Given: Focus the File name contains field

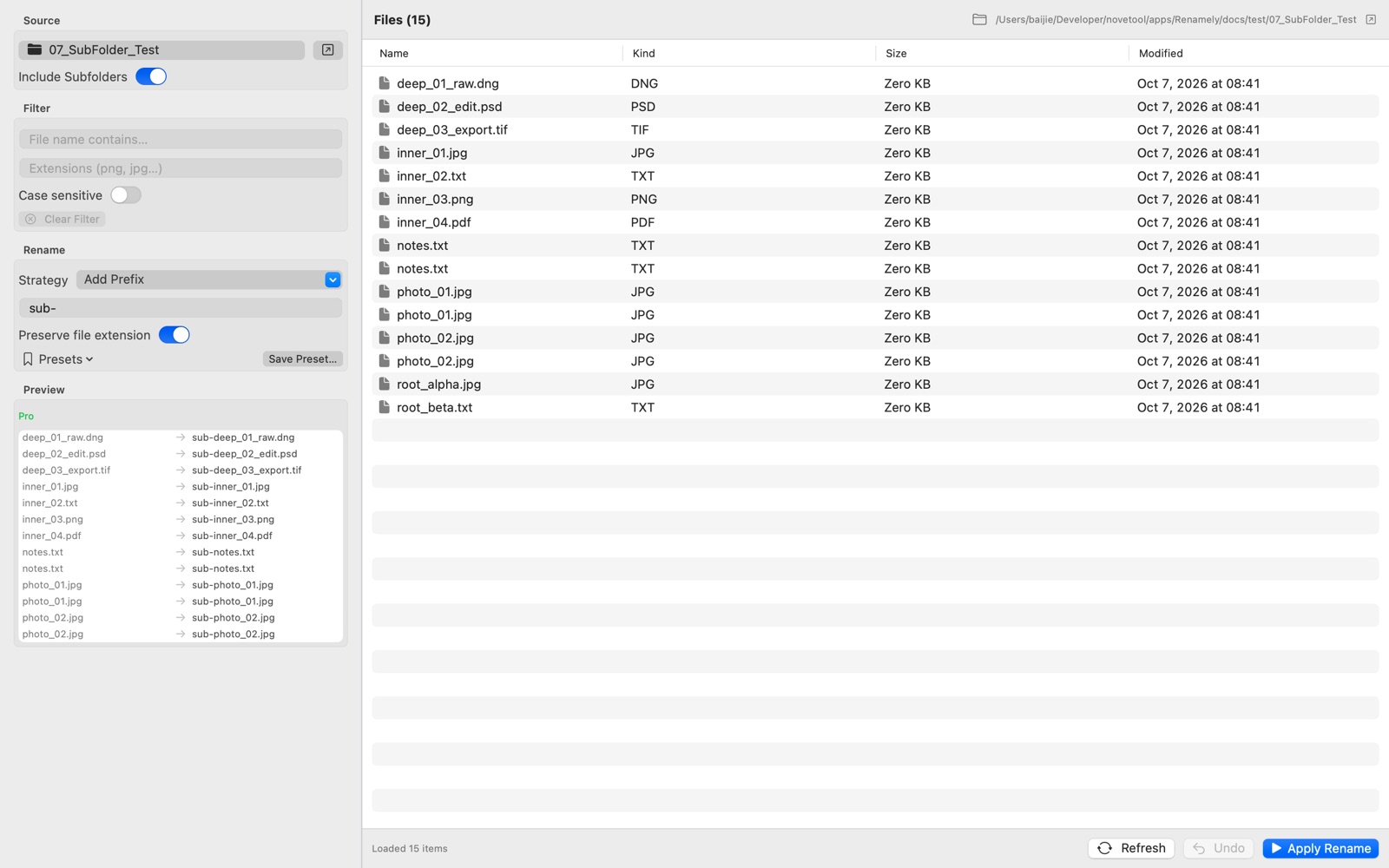Looking at the screenshot, I should click(181, 139).
